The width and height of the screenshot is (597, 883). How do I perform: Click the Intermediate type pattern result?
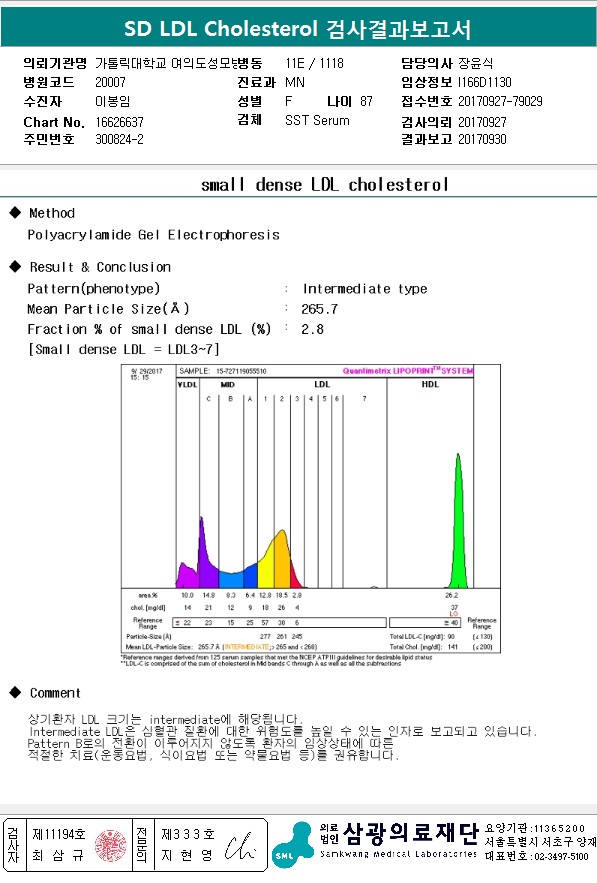(365, 289)
